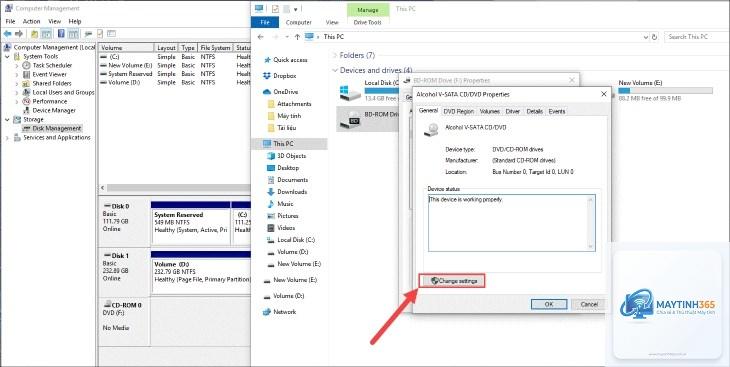Expand Folders (7) group in Explorer
The image size is (730, 367).
[x=335, y=55]
